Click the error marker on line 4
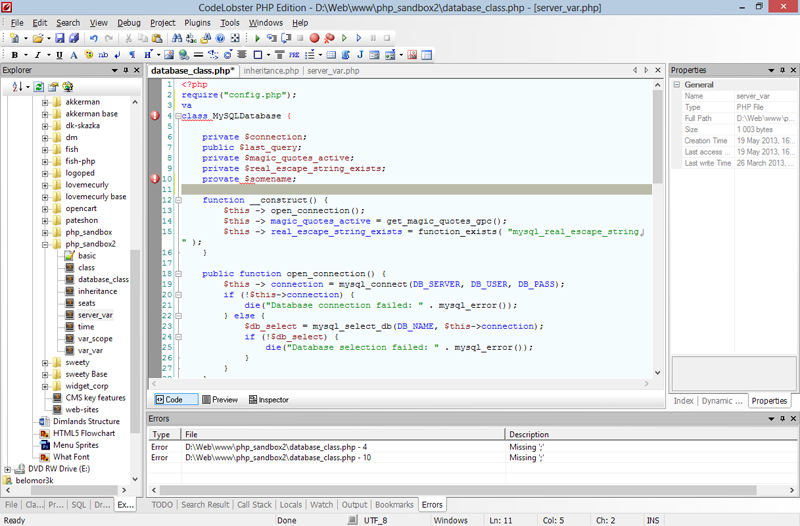The image size is (800, 526). point(155,116)
